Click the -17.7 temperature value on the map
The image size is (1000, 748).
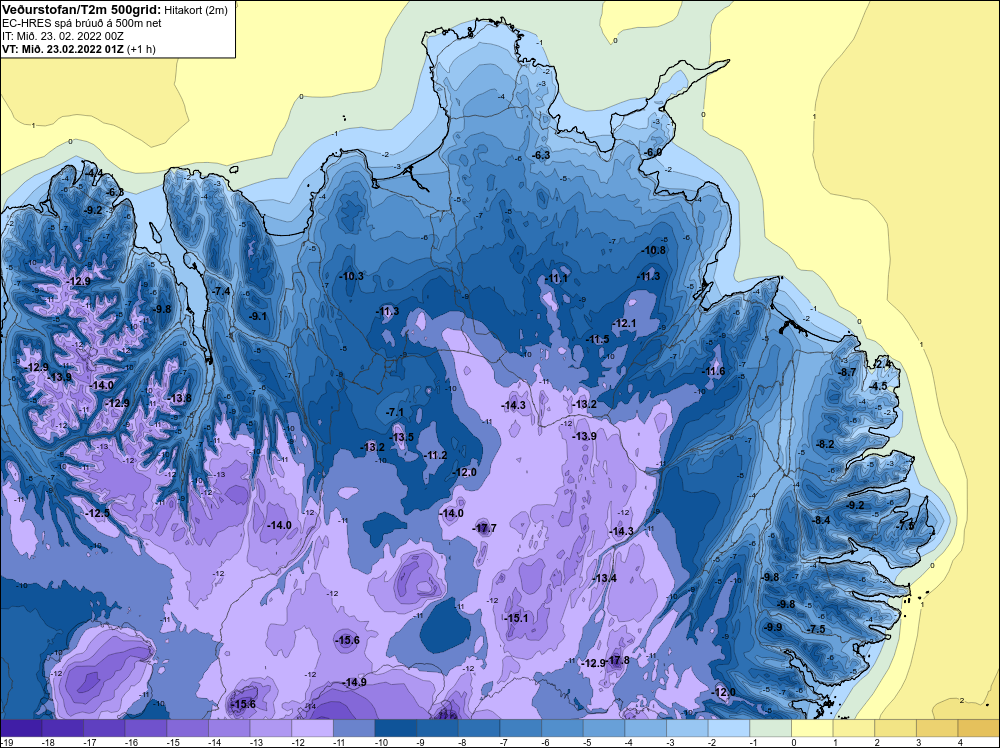click(485, 528)
